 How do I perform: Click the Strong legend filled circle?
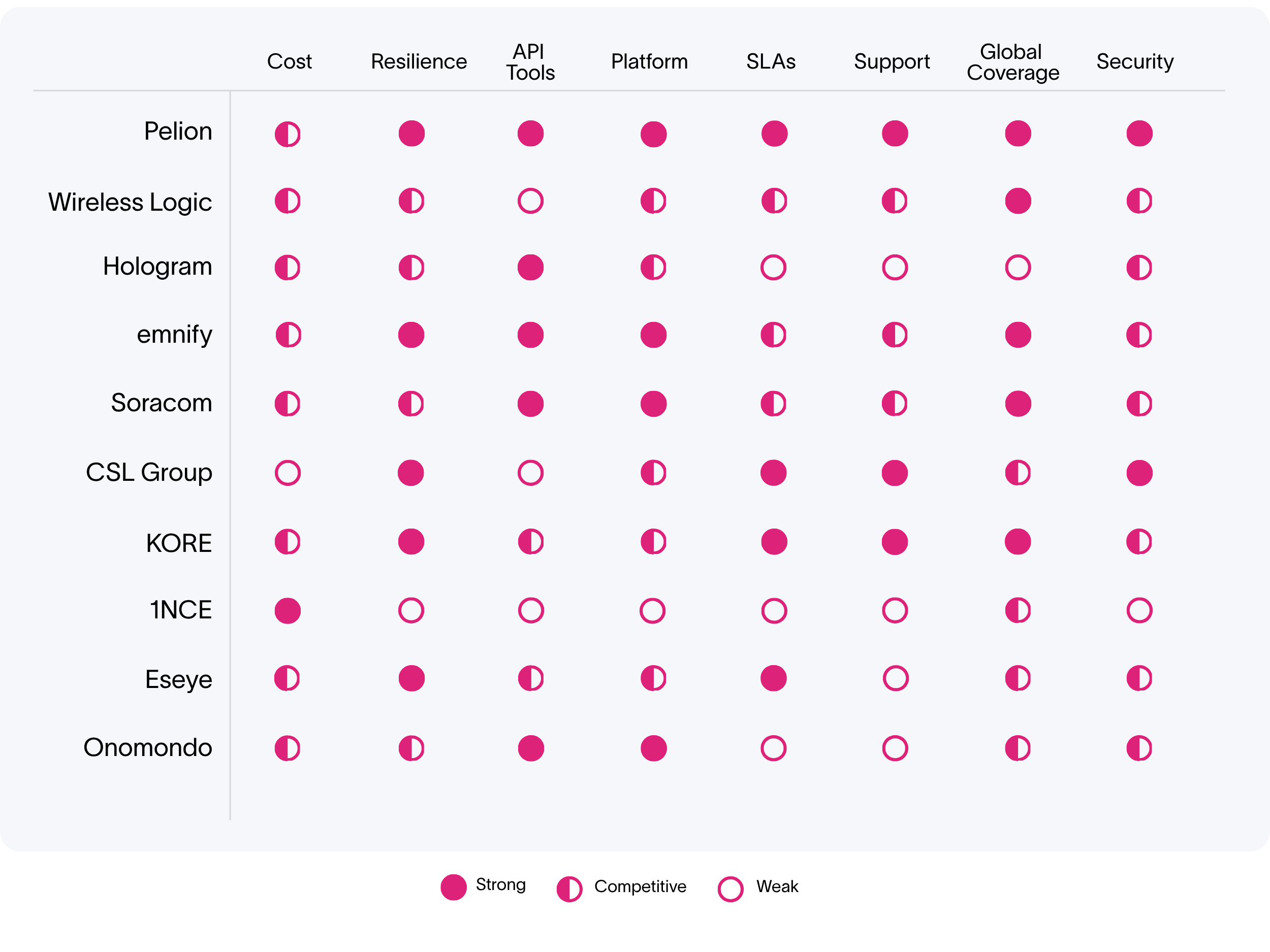click(454, 887)
